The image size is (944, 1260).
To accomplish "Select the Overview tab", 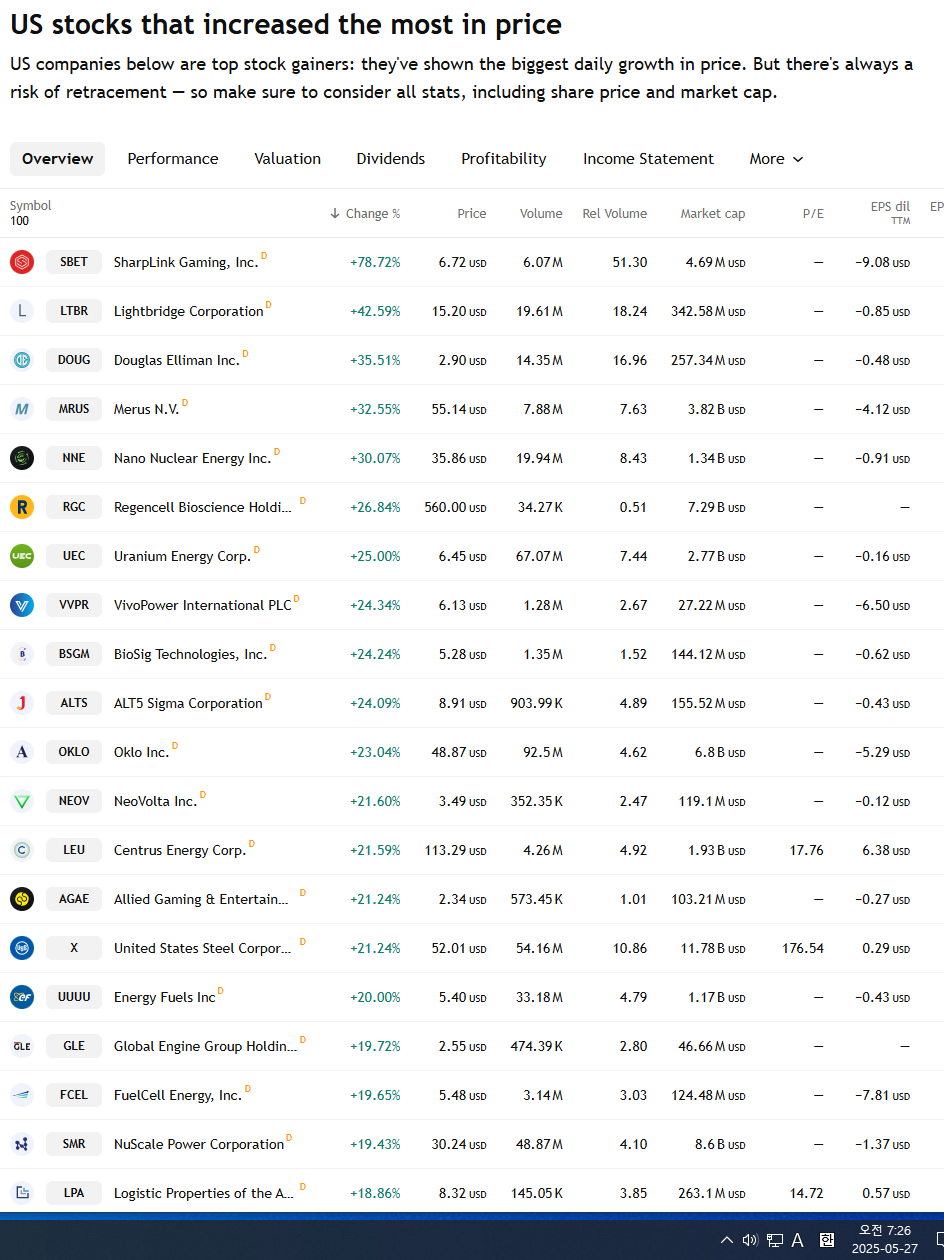I will click(x=58, y=159).
